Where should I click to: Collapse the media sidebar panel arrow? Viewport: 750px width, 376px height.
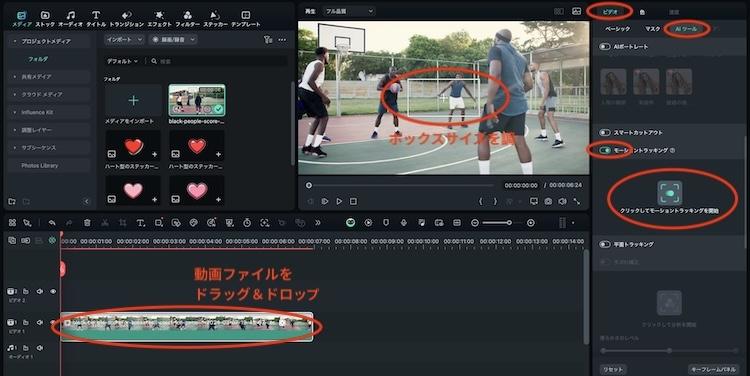pos(87,201)
